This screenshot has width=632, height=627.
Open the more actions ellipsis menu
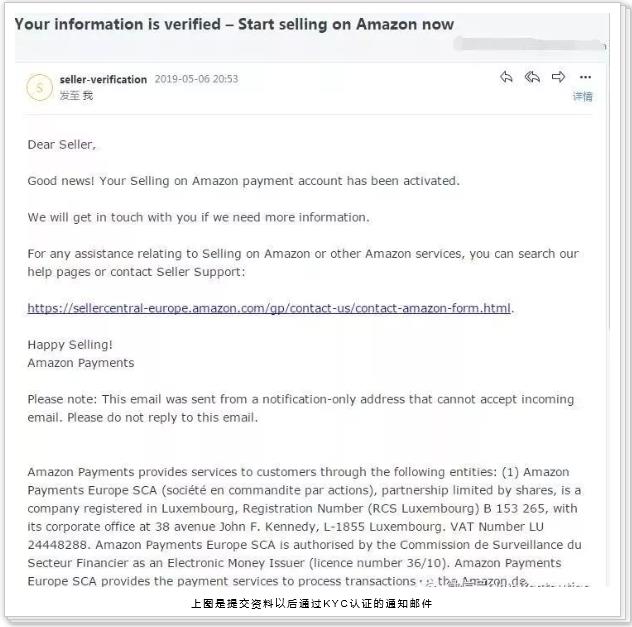586,78
